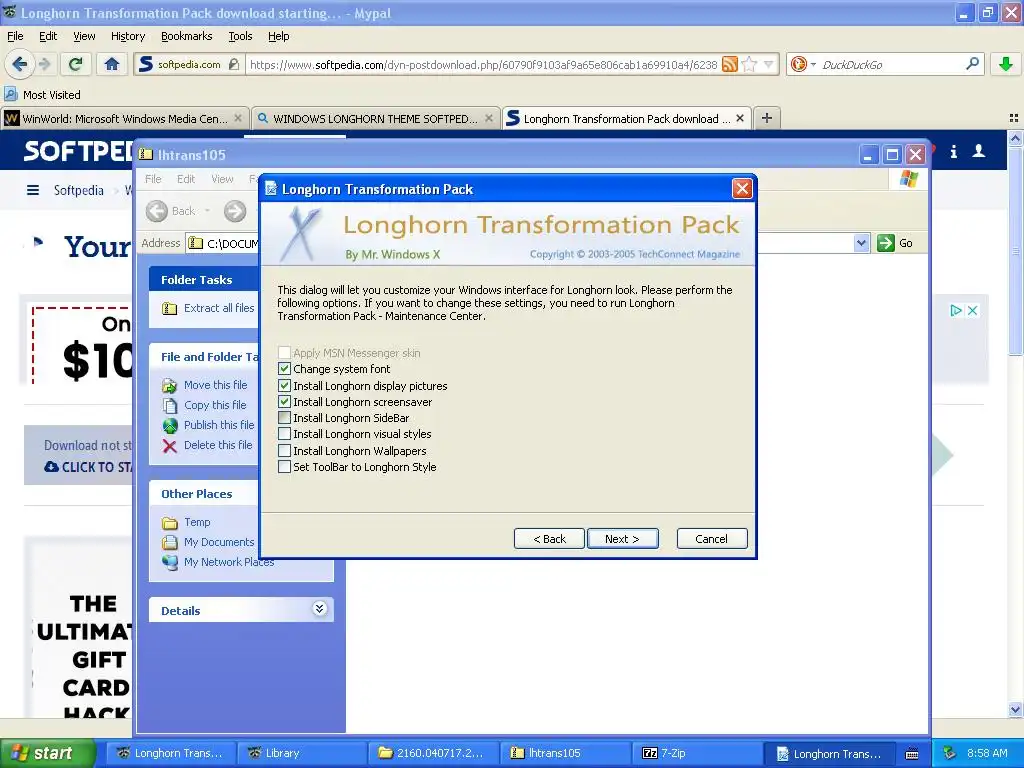Open the Back history dropdown in lhtrans105
The height and width of the screenshot is (768, 1024).
tap(208, 210)
